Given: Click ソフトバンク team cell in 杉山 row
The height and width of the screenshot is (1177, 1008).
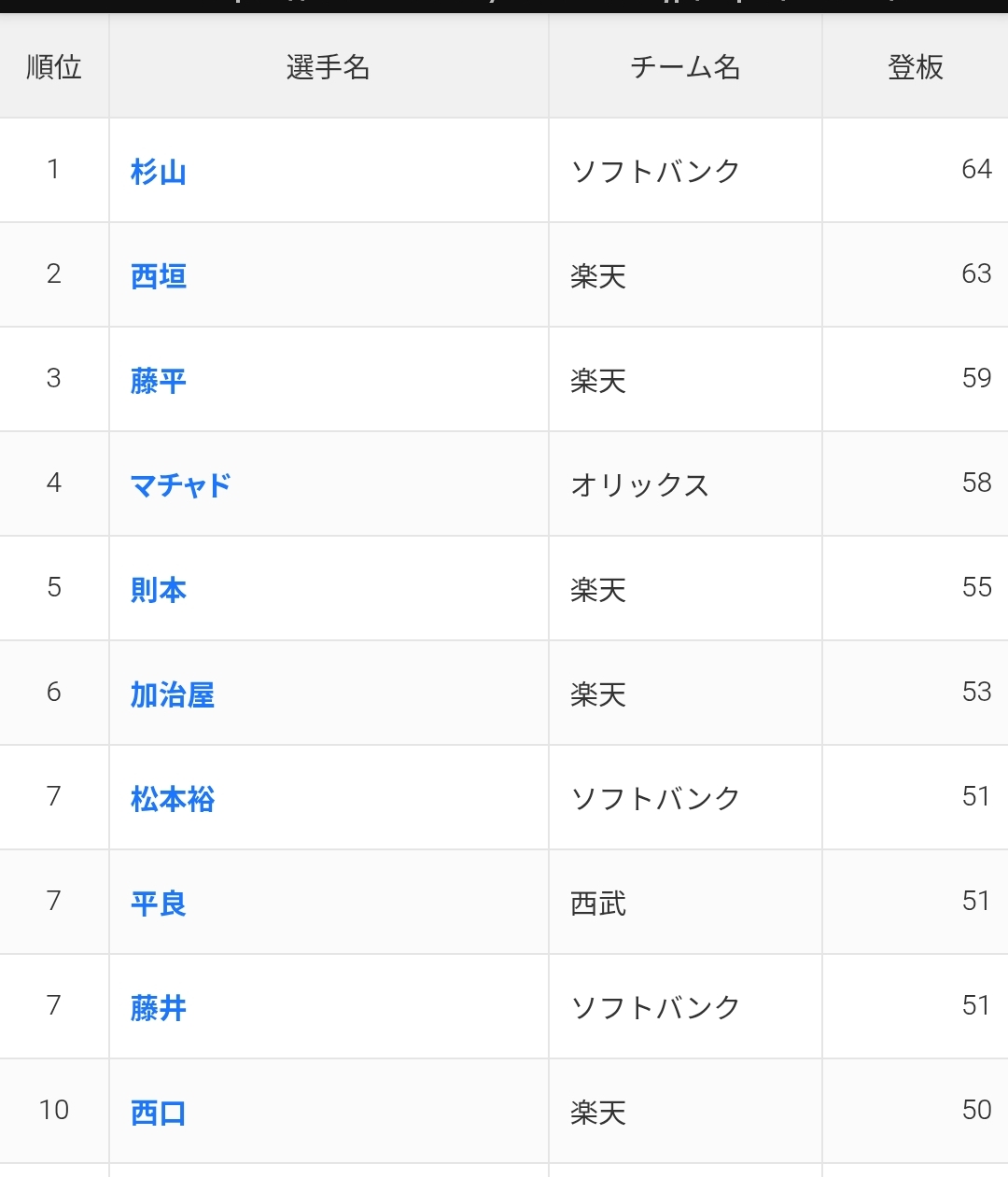Looking at the screenshot, I should [x=655, y=172].
